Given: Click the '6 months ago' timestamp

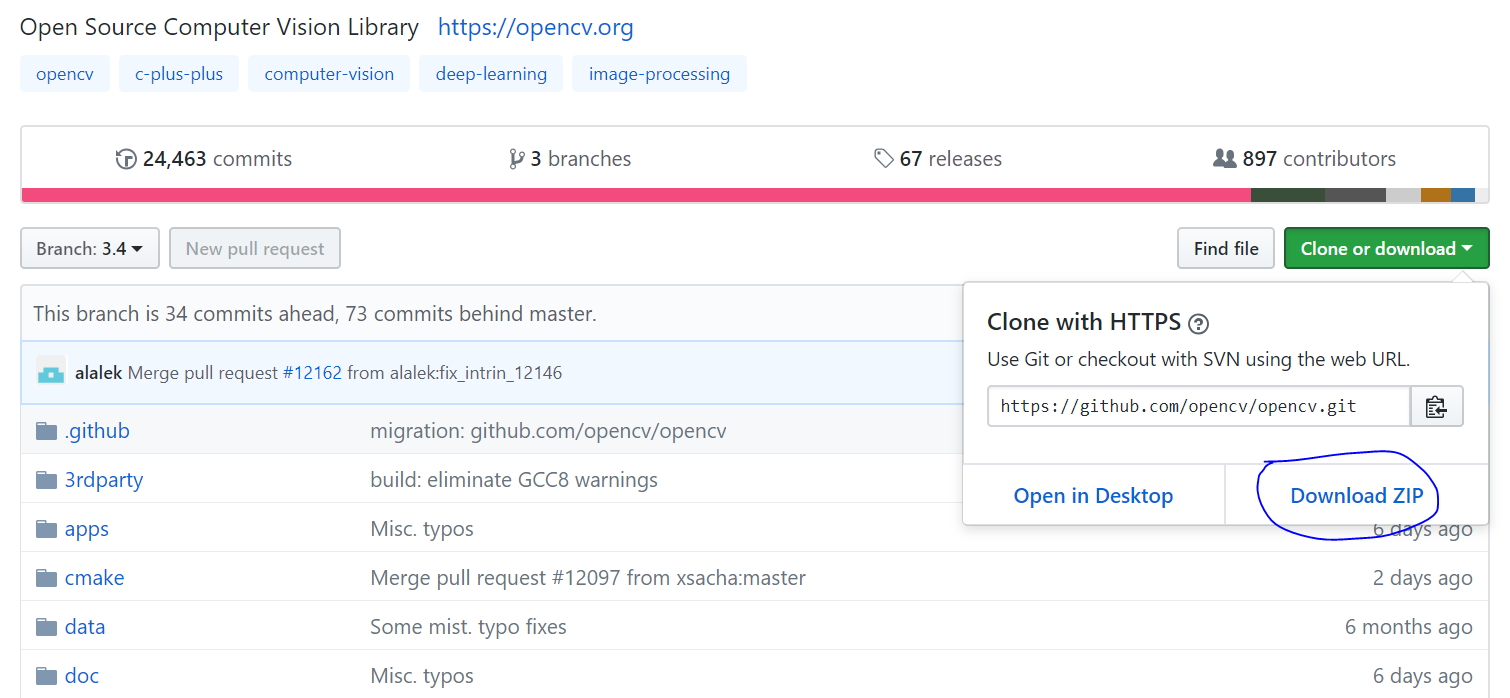Looking at the screenshot, I should click(1409, 627).
